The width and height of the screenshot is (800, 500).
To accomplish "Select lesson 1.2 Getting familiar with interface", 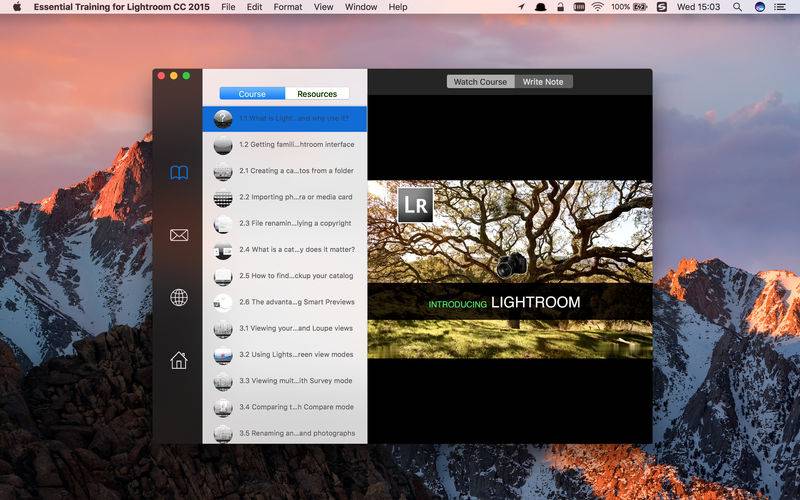I will tap(285, 144).
